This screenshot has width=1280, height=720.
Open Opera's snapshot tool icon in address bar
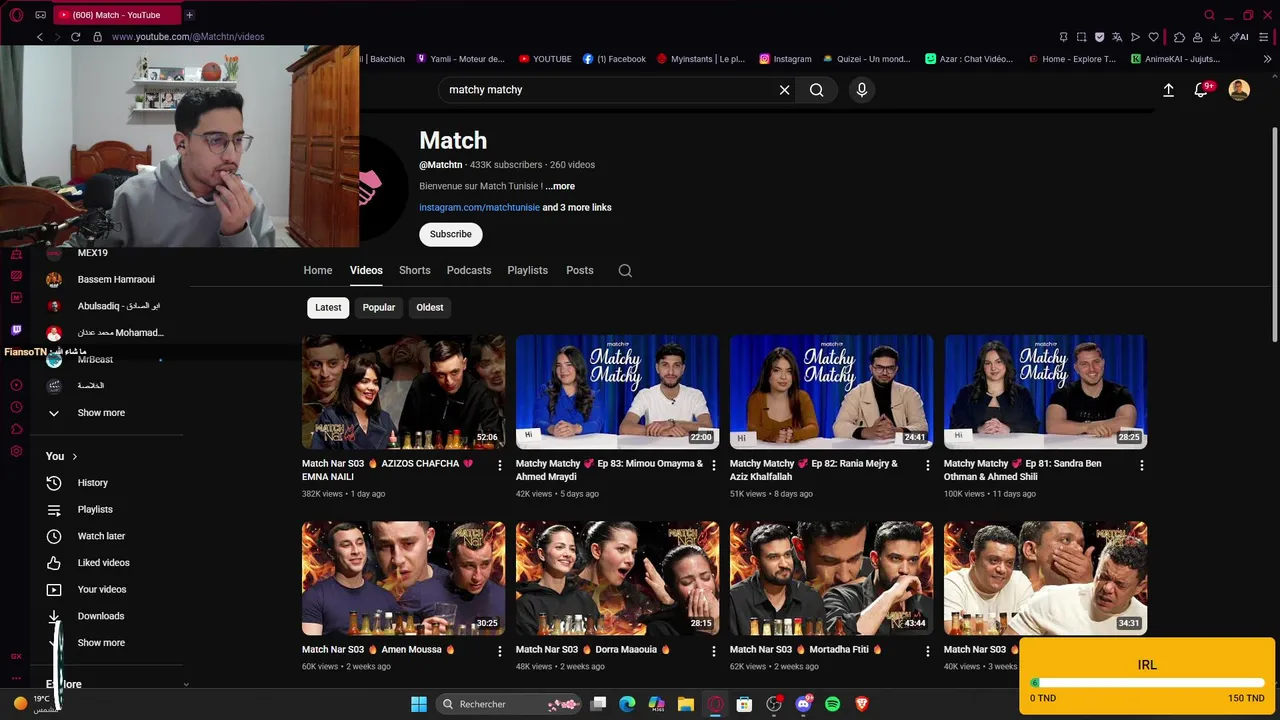click(x=1081, y=37)
